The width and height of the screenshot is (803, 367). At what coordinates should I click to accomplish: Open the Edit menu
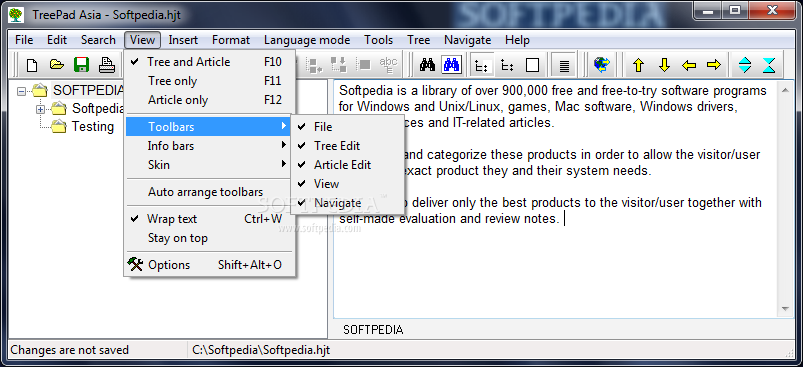pyautogui.click(x=57, y=40)
